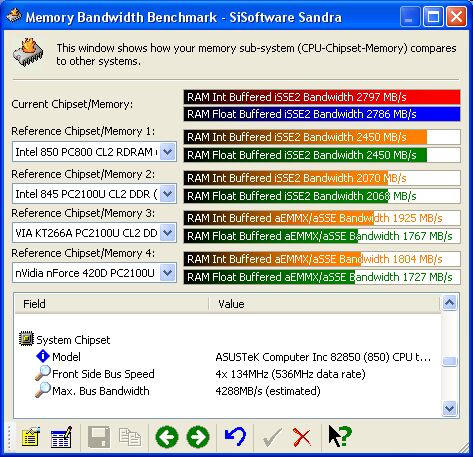Click the blue Float bandwidth 2786 MB/s bar

click(322, 114)
